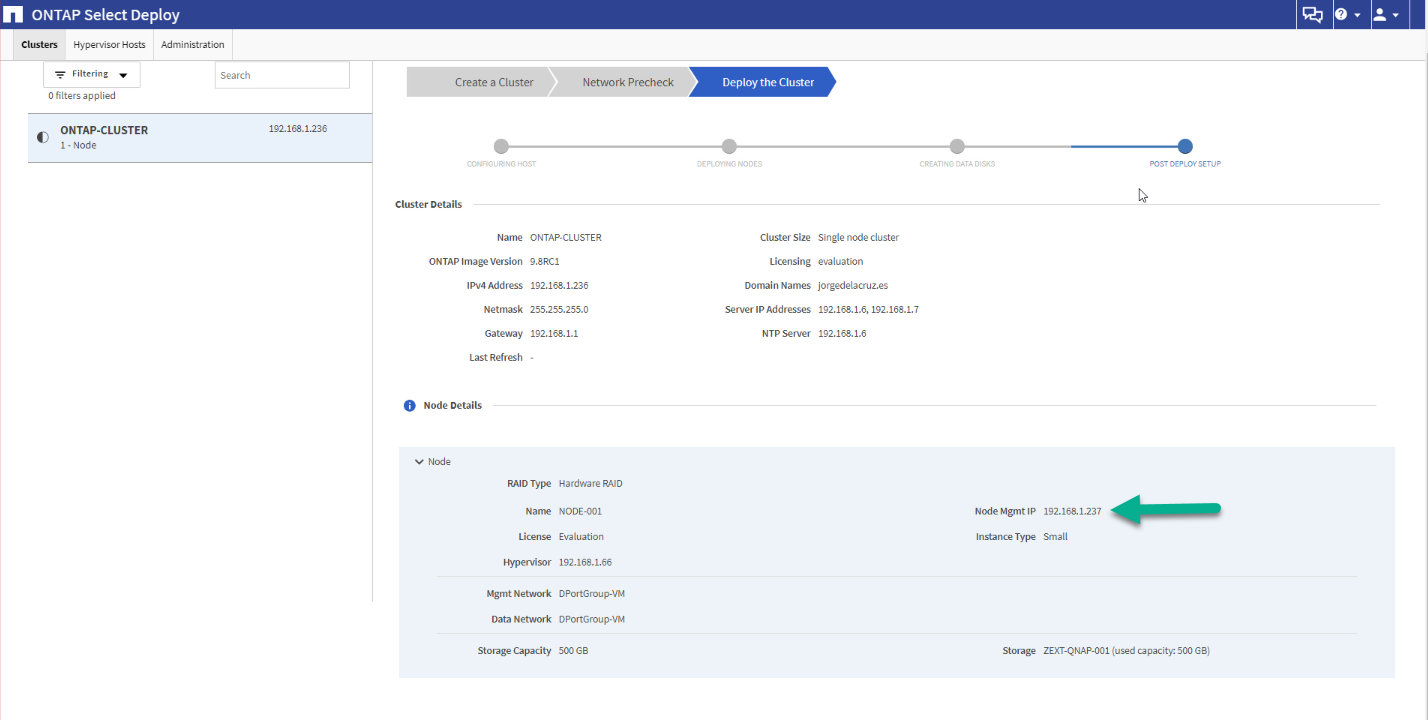This screenshot has height=720, width=1428.
Task: Click the Data Network DPortGroup-VM value
Action: tap(592, 620)
